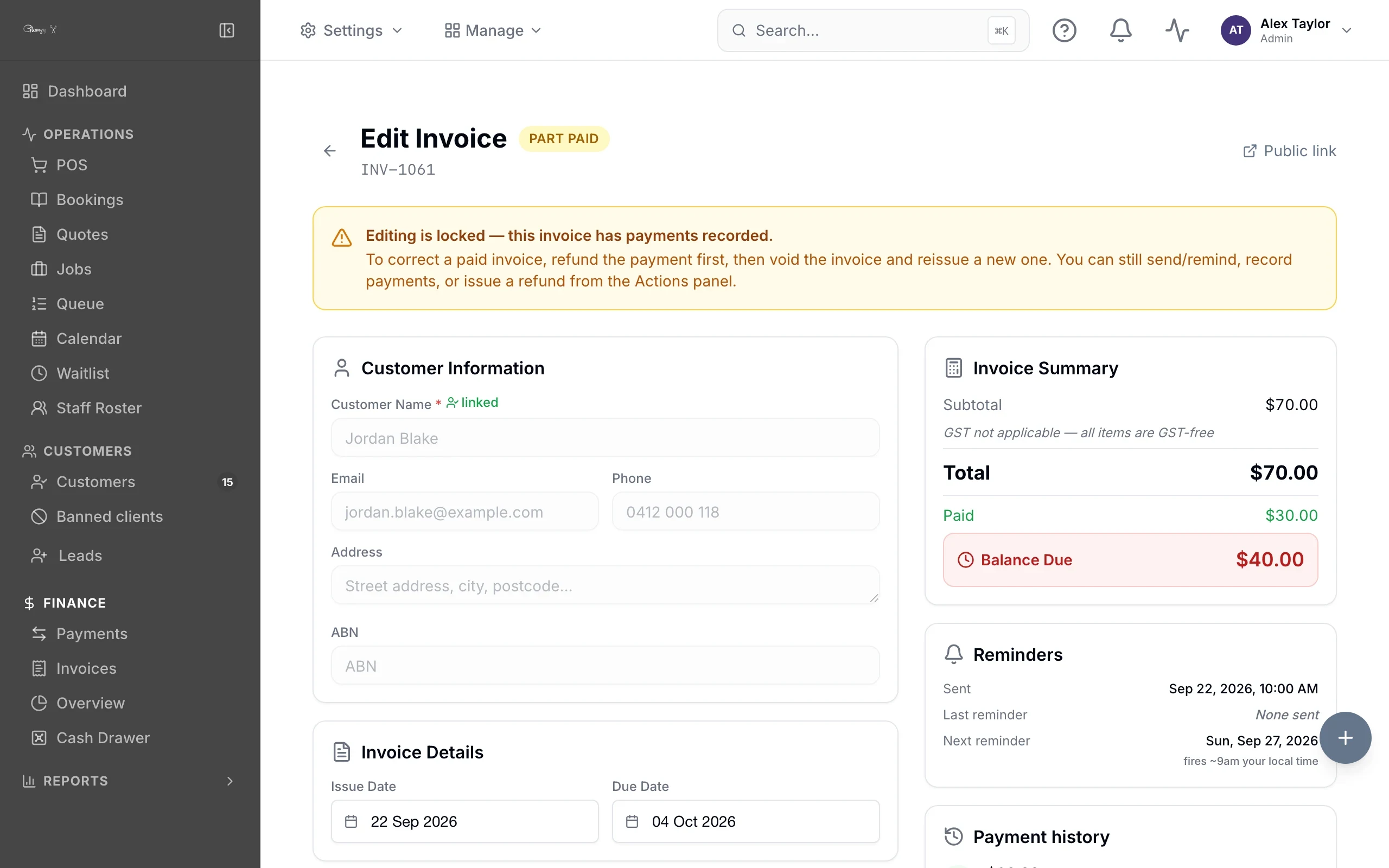This screenshot has width=1389, height=868.
Task: Open the activity pulse icon
Action: click(1177, 30)
